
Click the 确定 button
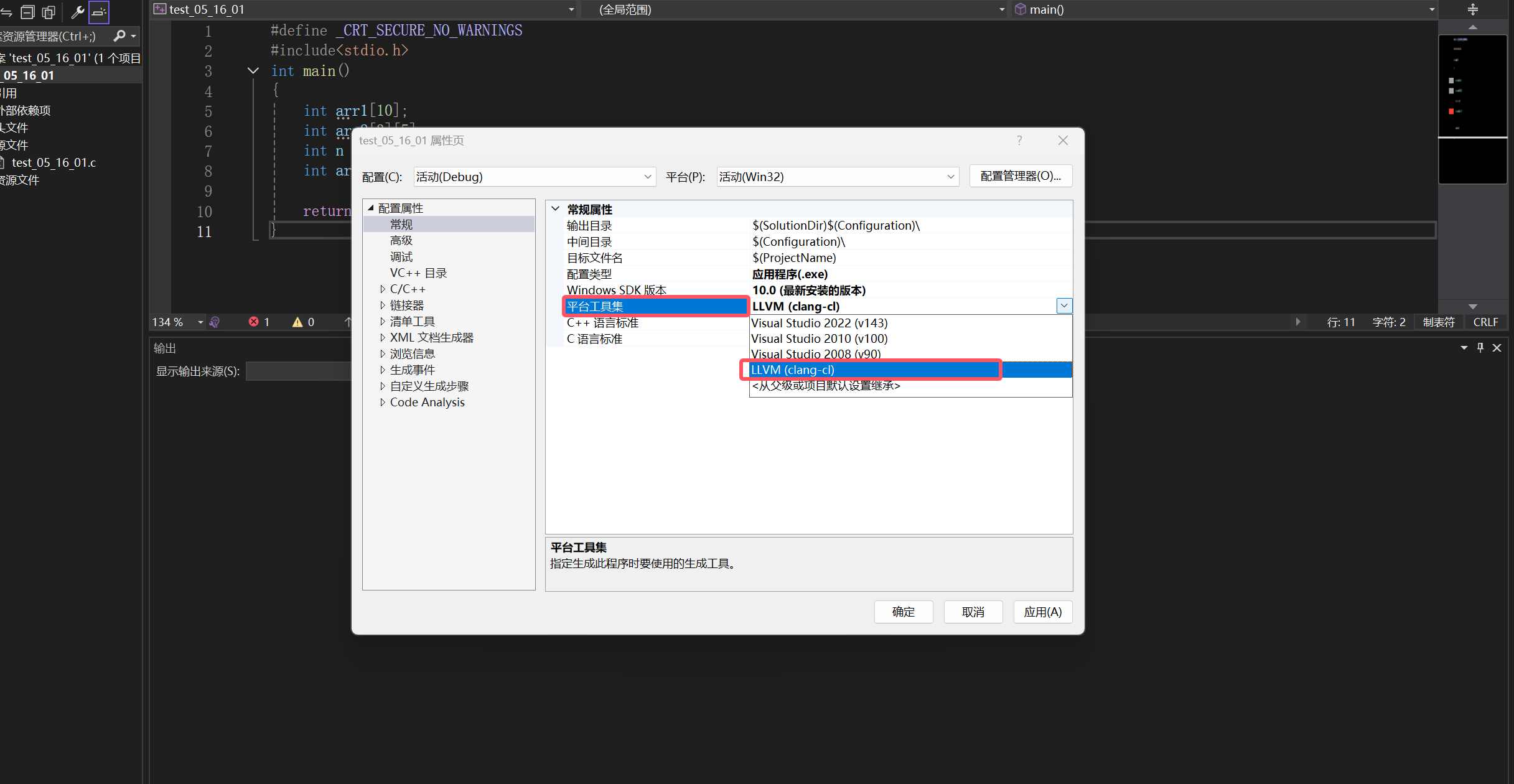903,612
